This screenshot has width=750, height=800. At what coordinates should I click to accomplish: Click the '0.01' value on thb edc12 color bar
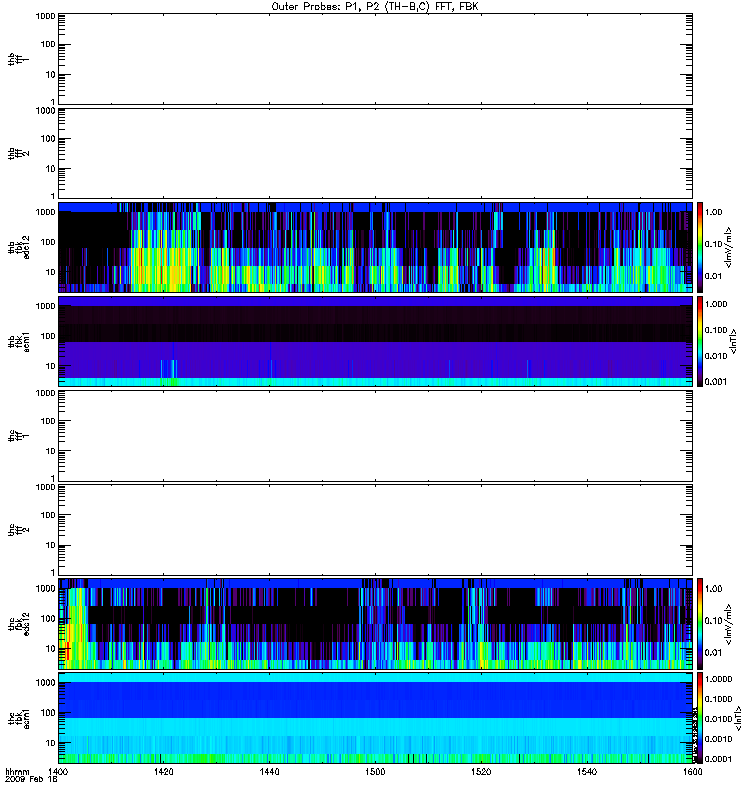pyautogui.click(x=713, y=276)
